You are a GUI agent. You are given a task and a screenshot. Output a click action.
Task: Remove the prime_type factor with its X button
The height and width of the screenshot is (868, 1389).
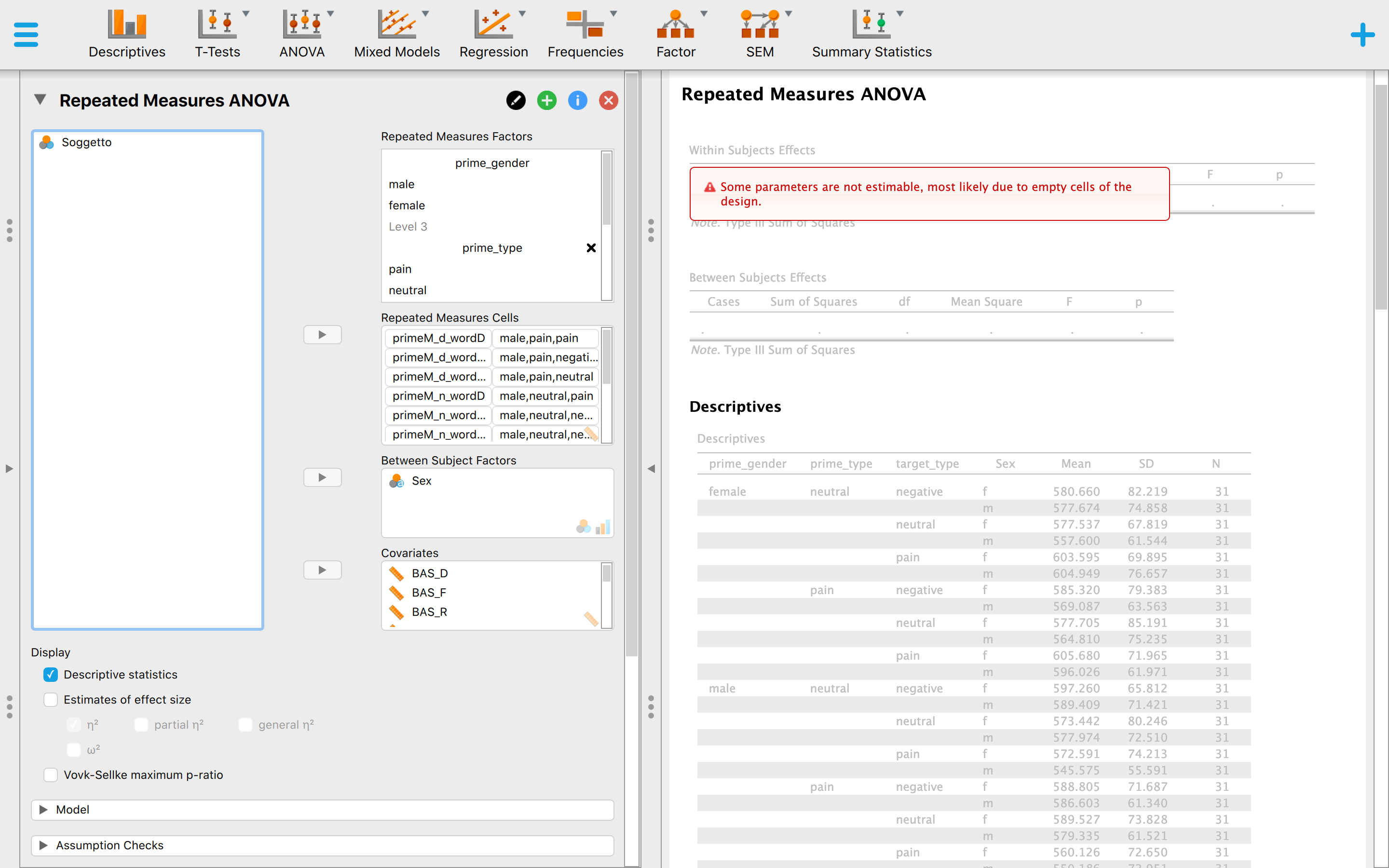591,248
